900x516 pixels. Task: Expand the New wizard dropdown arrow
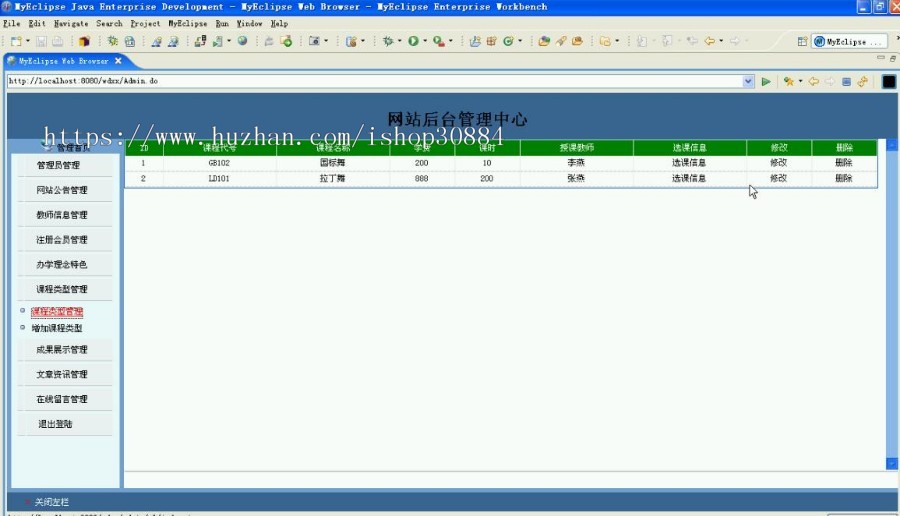pos(28,41)
